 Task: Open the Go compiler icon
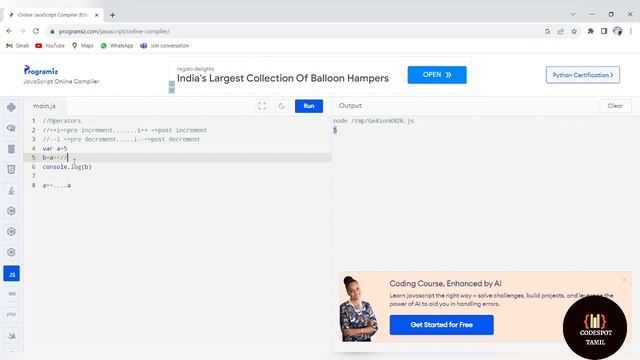point(11,294)
